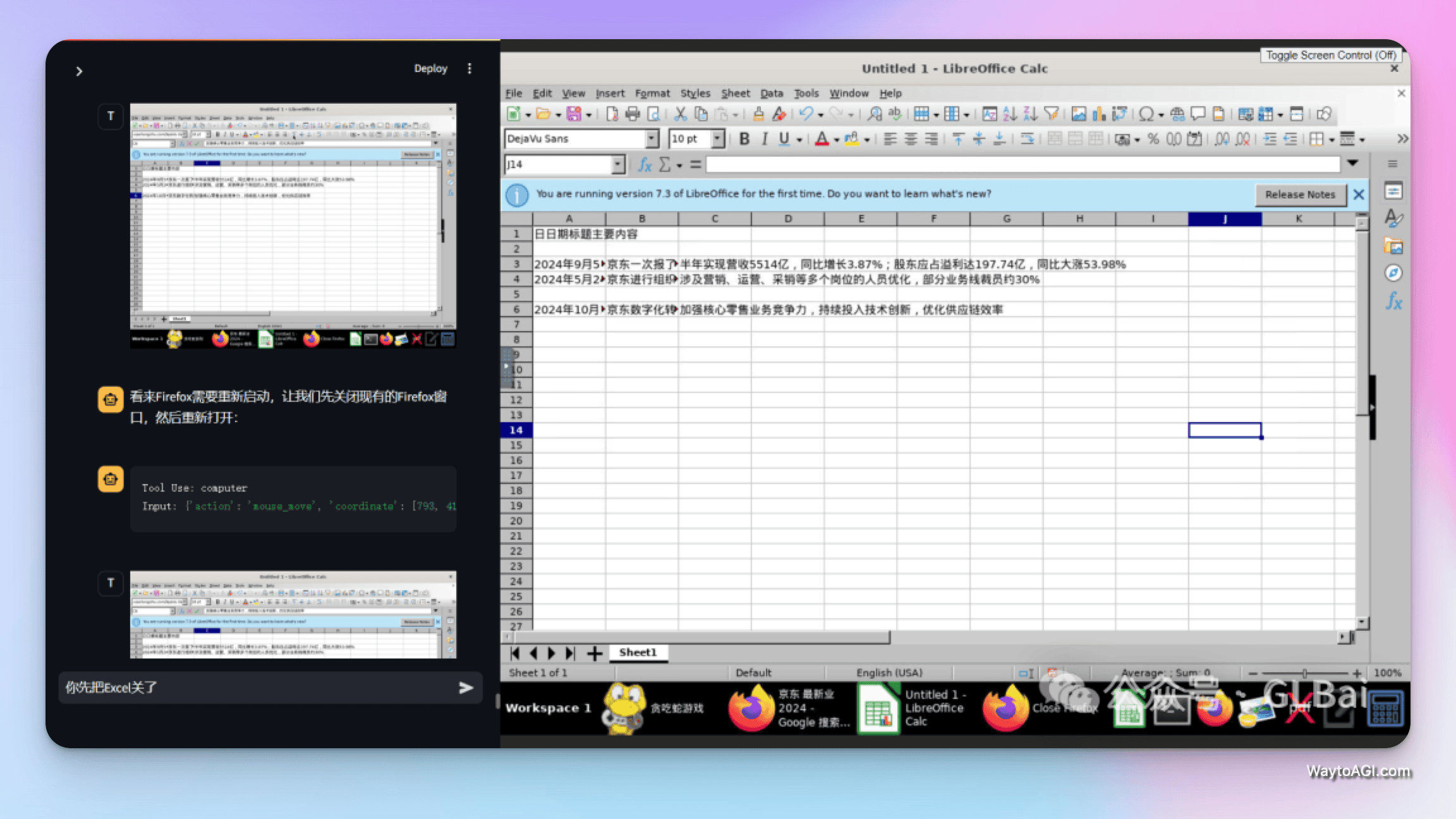
Task: Toggle Center Horizontally alignment
Action: 911,139
